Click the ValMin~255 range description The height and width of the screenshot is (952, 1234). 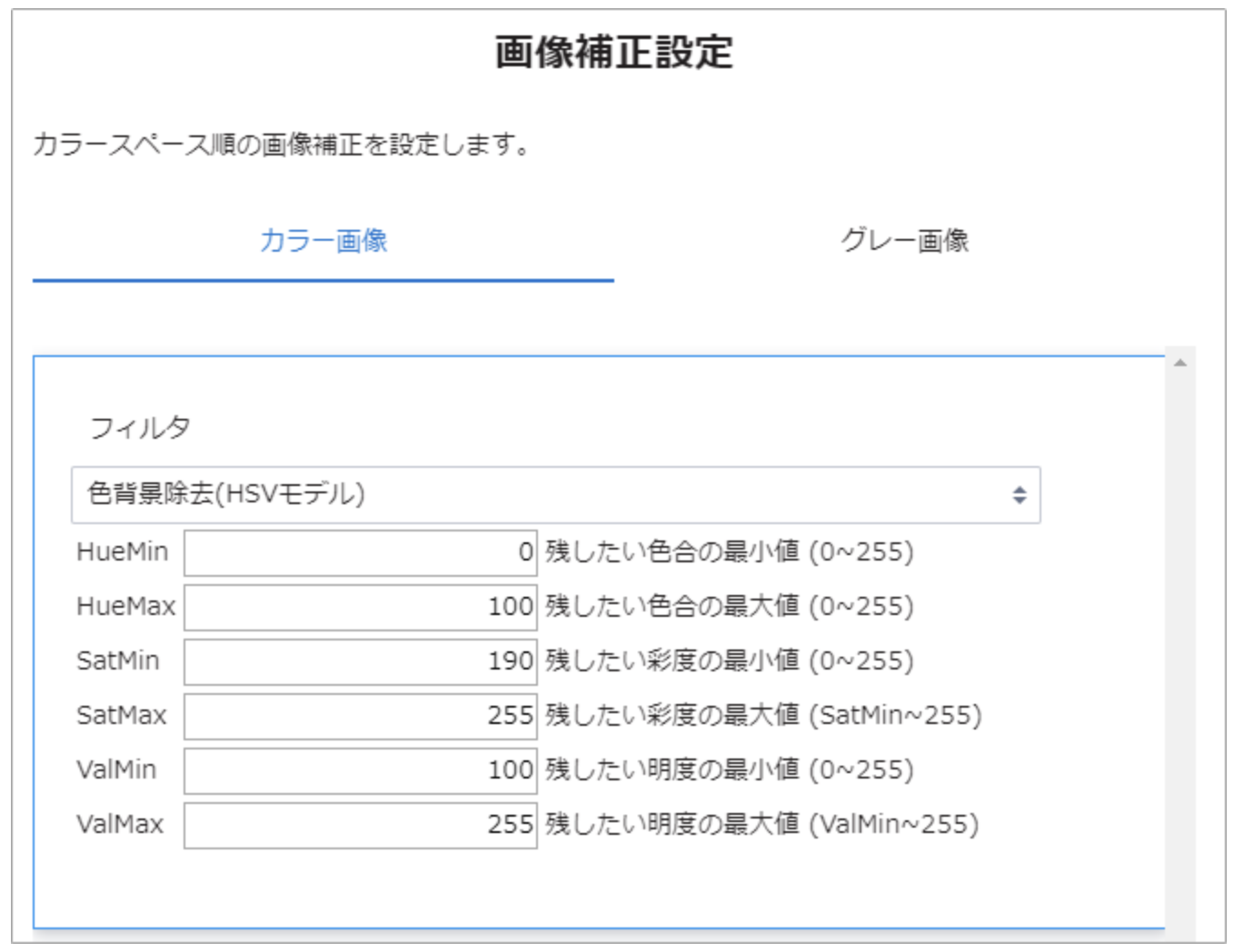894,825
